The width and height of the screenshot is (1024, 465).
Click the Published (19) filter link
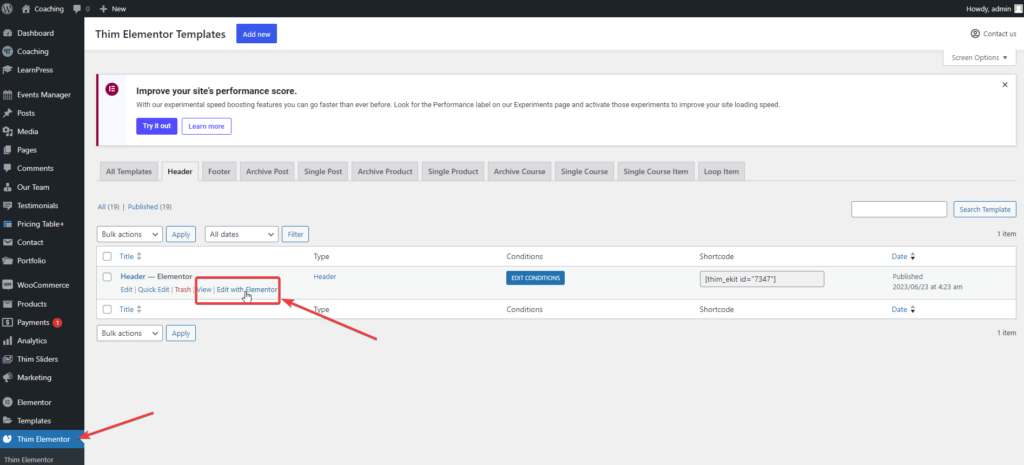pyautogui.click(x=150, y=206)
